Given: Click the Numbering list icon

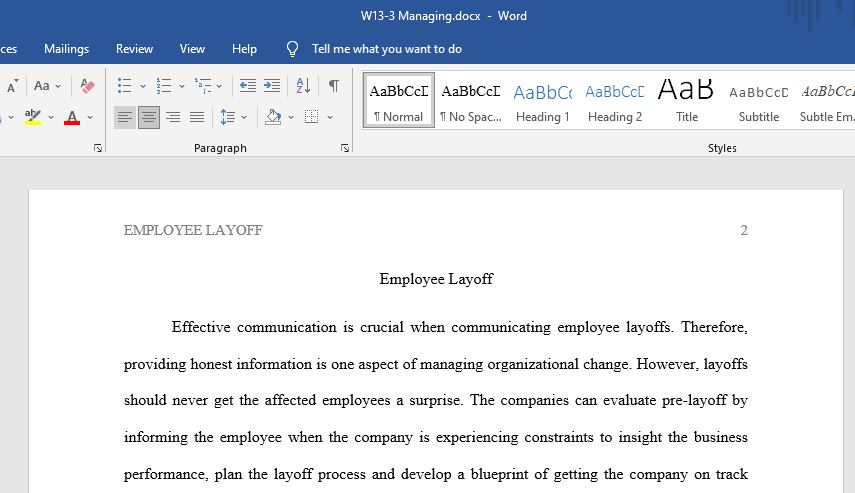Looking at the screenshot, I should pyautogui.click(x=164, y=86).
